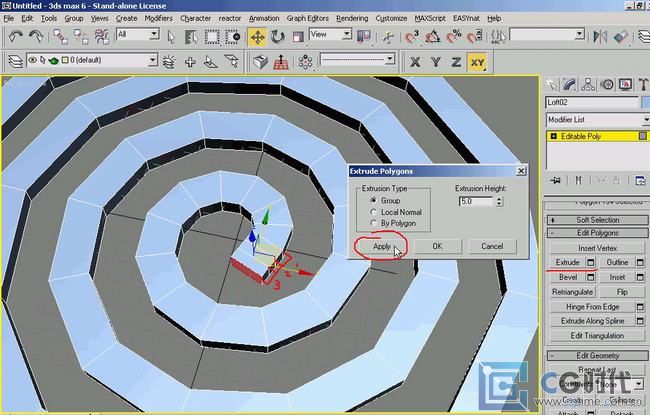650x415 pixels.
Task: Click the Bevel button
Action: (568, 277)
